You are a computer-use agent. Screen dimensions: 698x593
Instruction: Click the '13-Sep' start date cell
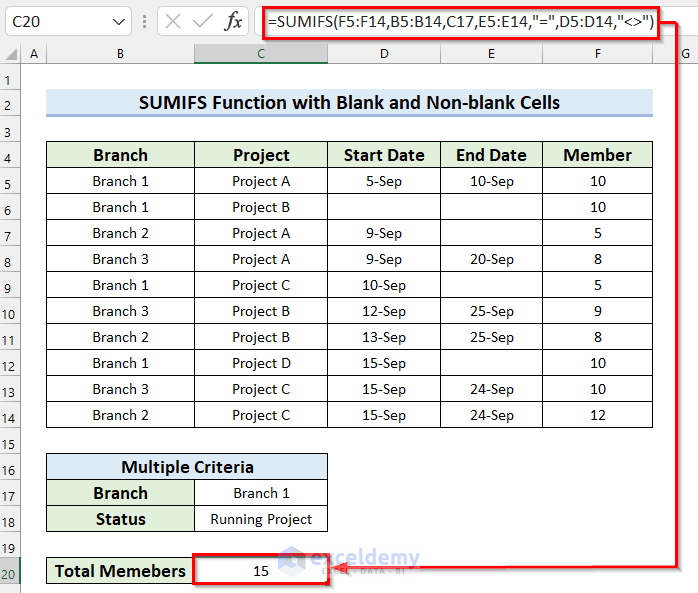click(384, 337)
